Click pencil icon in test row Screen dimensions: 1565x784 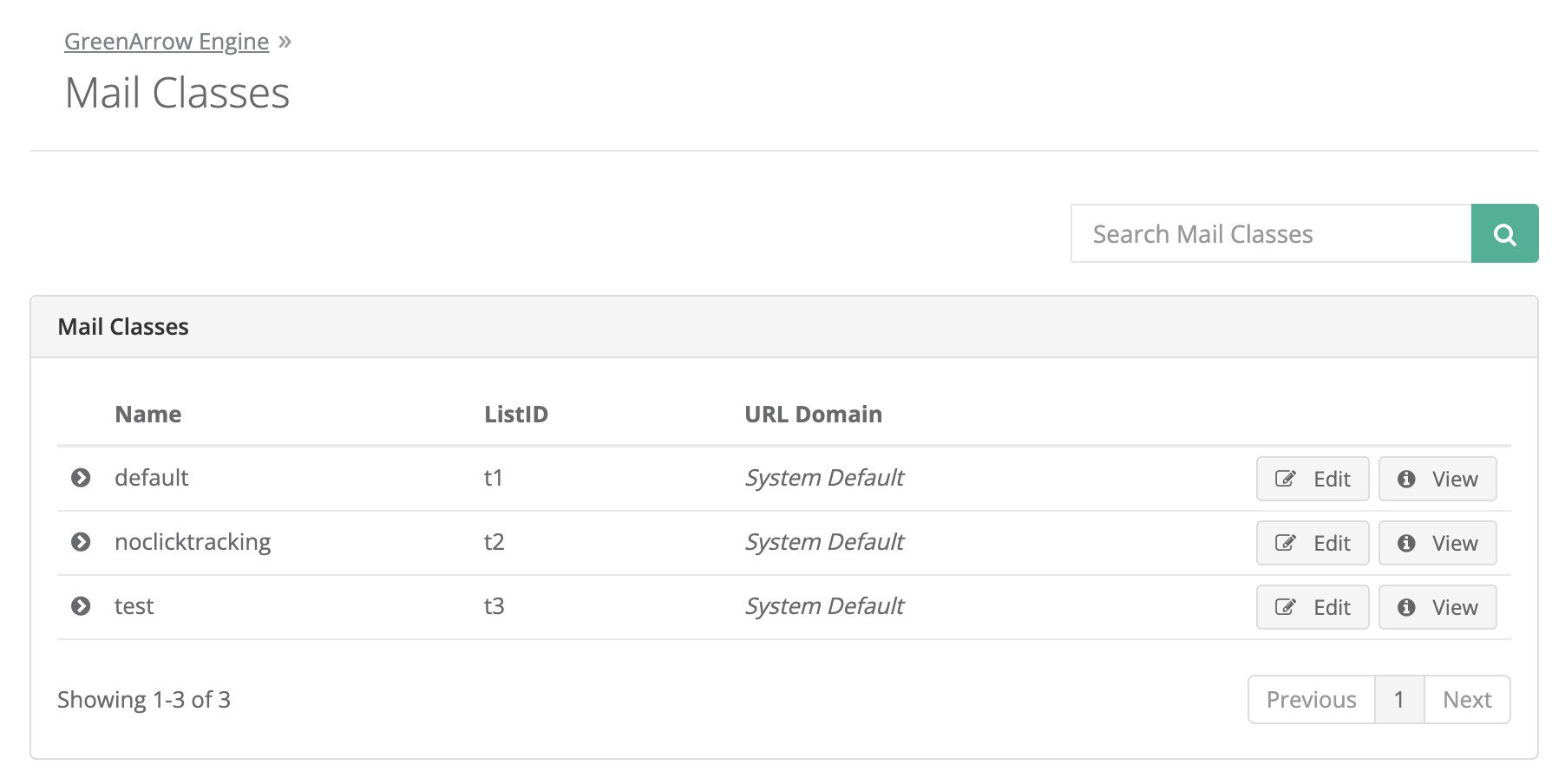1285,607
